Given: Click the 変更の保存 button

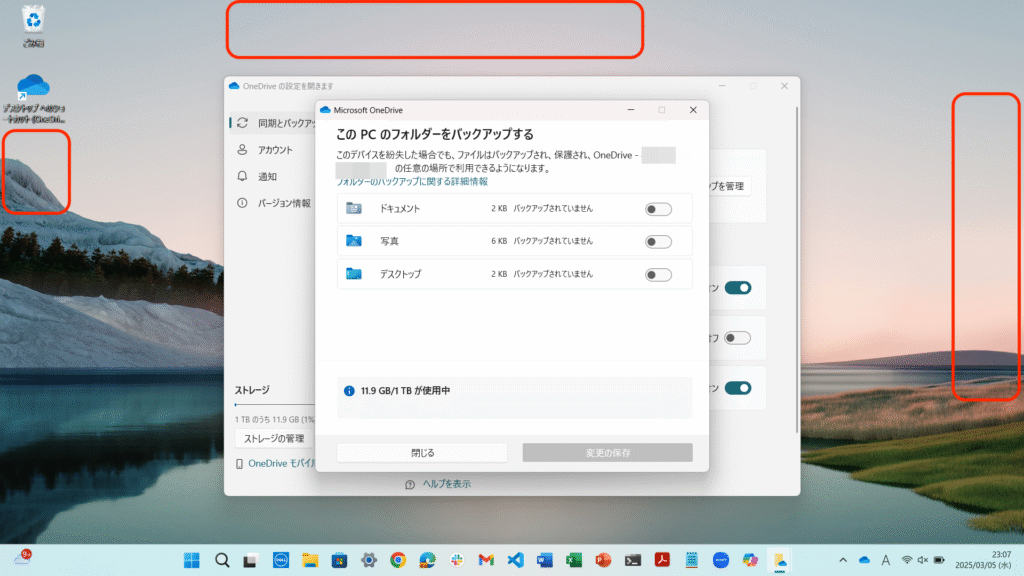Looking at the screenshot, I should tap(607, 453).
